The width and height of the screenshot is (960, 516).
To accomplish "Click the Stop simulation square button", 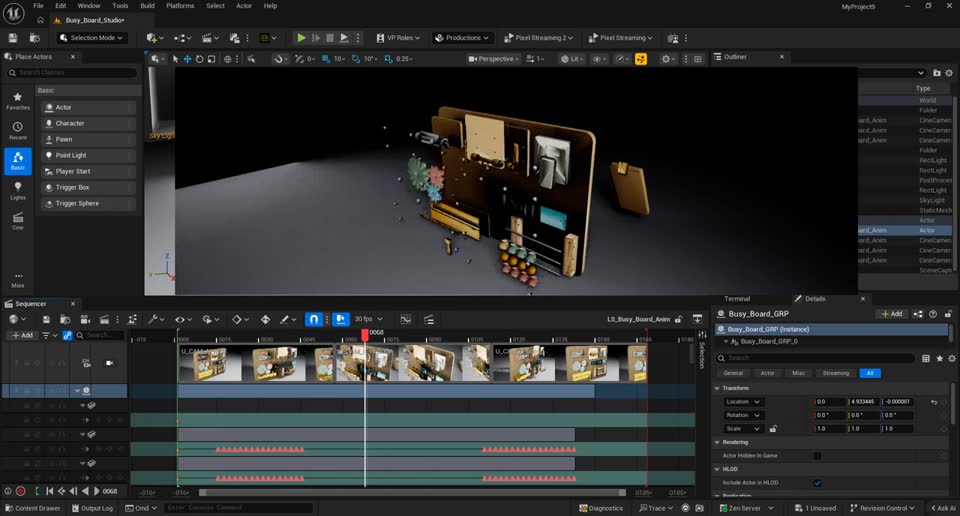I will click(329, 38).
